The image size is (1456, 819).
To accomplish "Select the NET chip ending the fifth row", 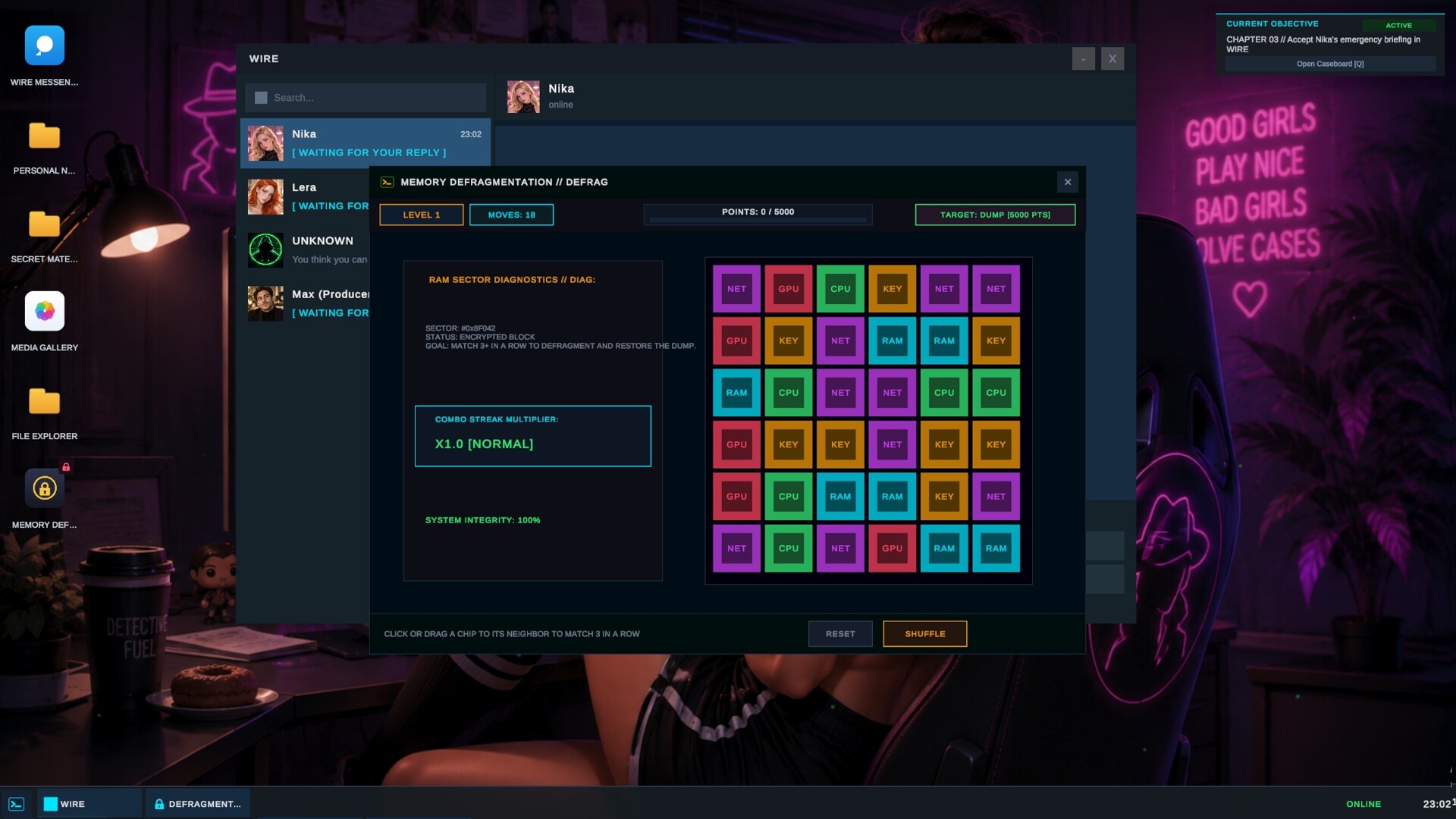I will tap(996, 497).
